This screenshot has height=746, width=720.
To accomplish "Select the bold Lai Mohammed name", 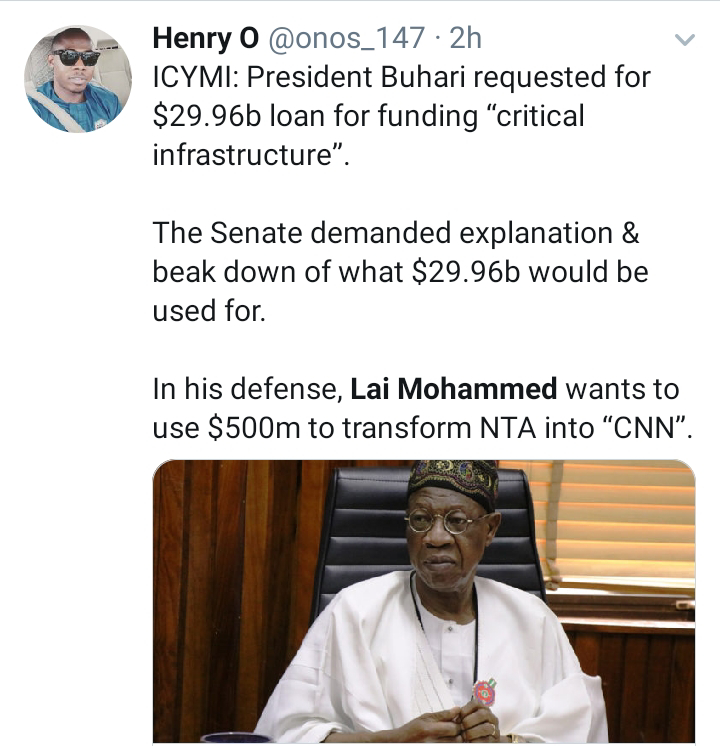I will coord(454,389).
